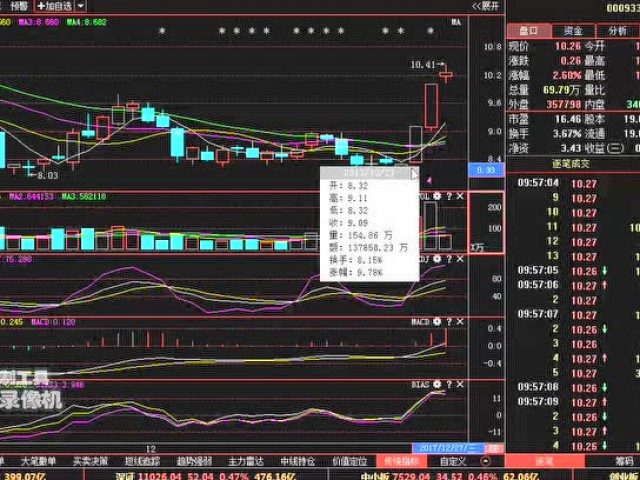The width and height of the screenshot is (640, 480).
Task: Select the 价值定位 bottom tab
Action: pyautogui.click(x=349, y=461)
